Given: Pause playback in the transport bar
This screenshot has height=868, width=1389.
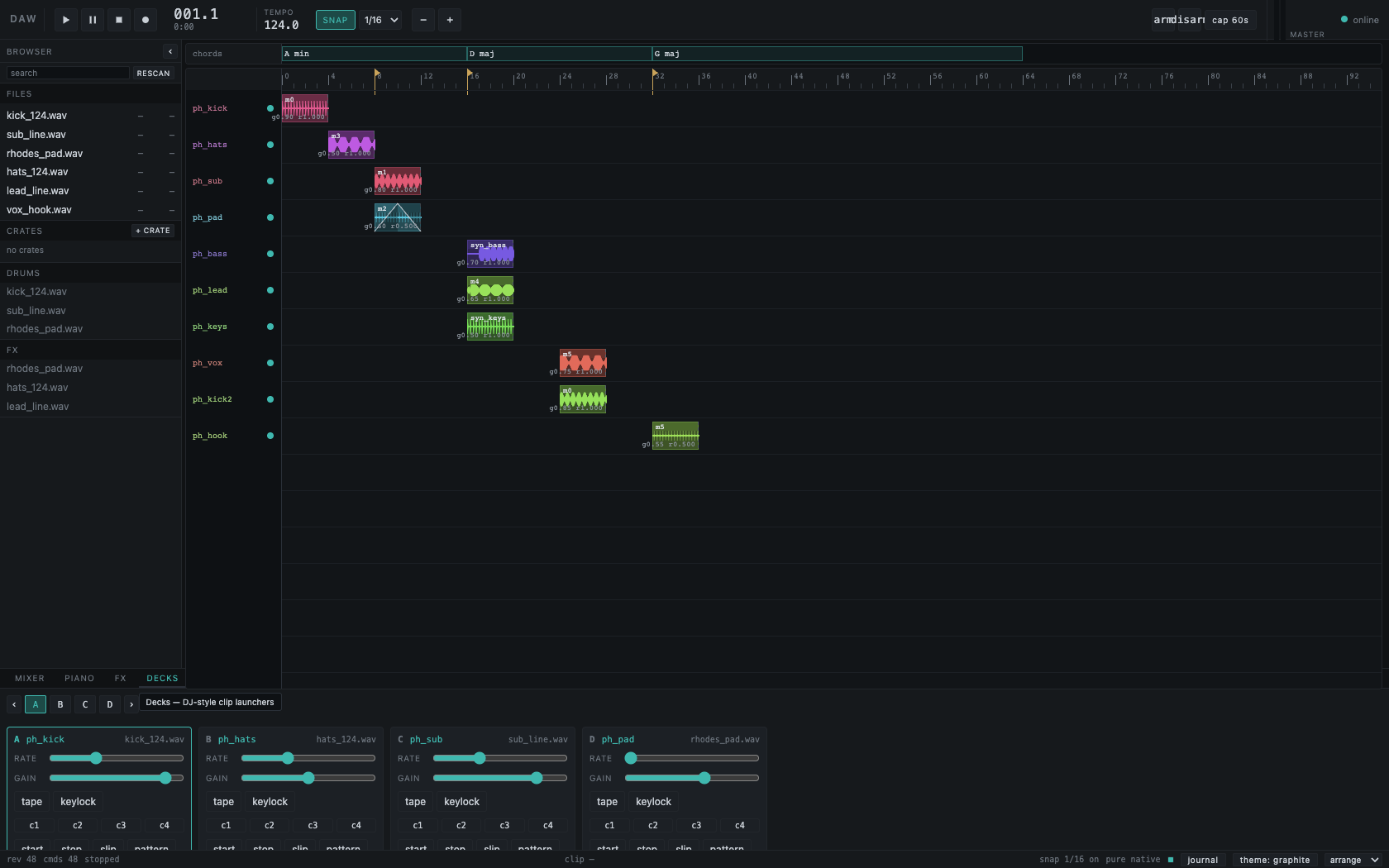Looking at the screenshot, I should [x=93, y=20].
